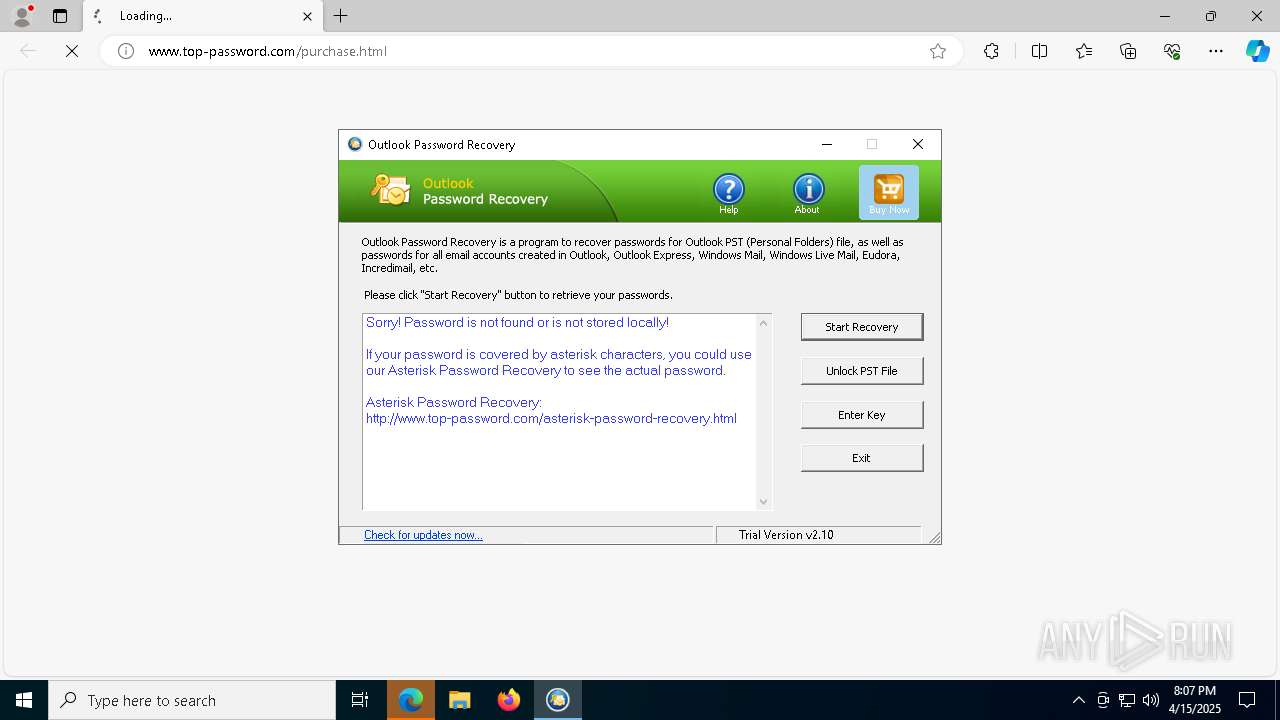Select the Loading... browser tab
1280x720 pixels.
[x=203, y=16]
